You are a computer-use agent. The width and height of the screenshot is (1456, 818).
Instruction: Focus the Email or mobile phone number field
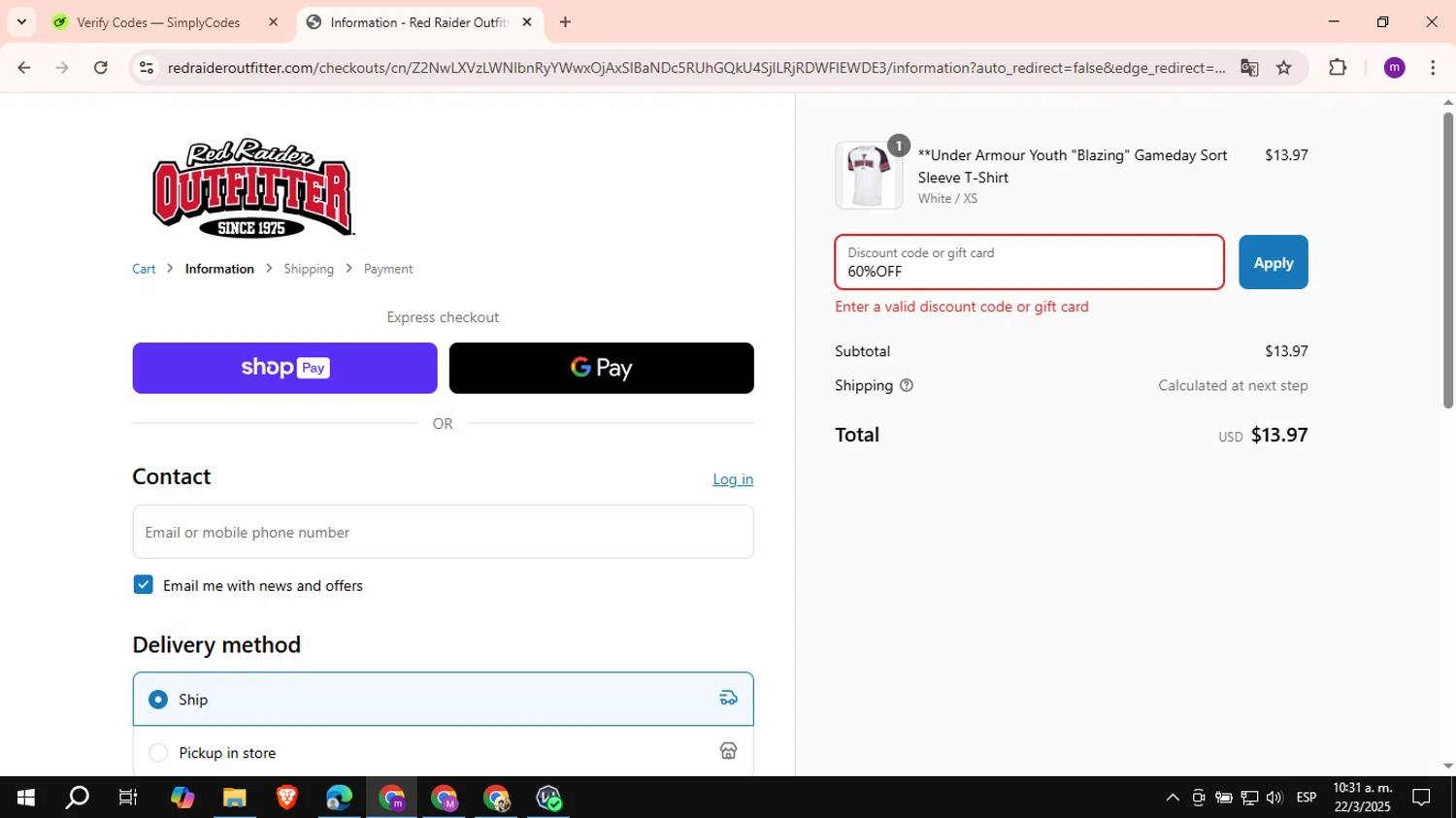443,532
